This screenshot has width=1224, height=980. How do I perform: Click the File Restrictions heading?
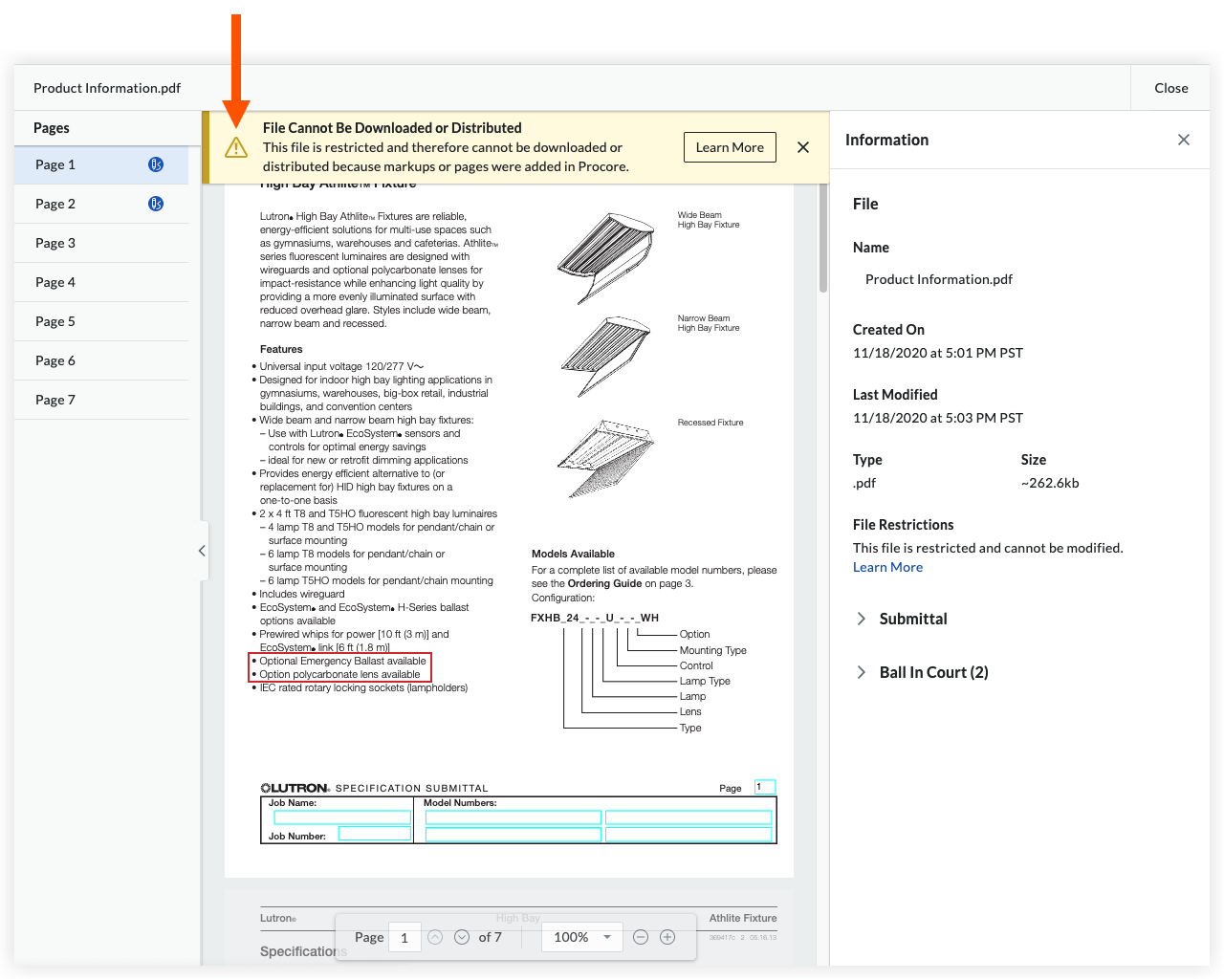904,525
